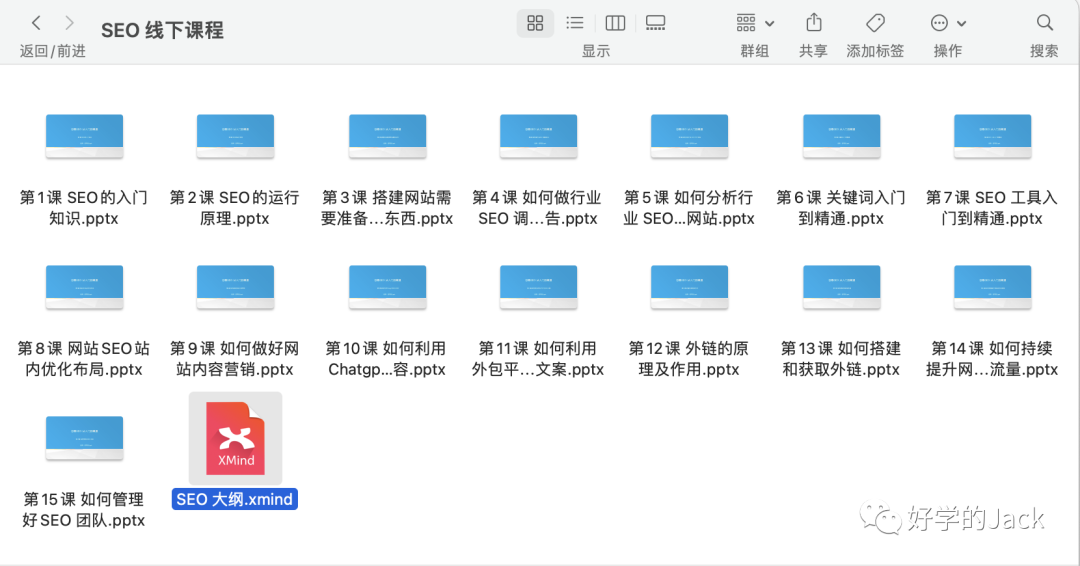Click the 第11课 如何利用外包平 filename

538,359
